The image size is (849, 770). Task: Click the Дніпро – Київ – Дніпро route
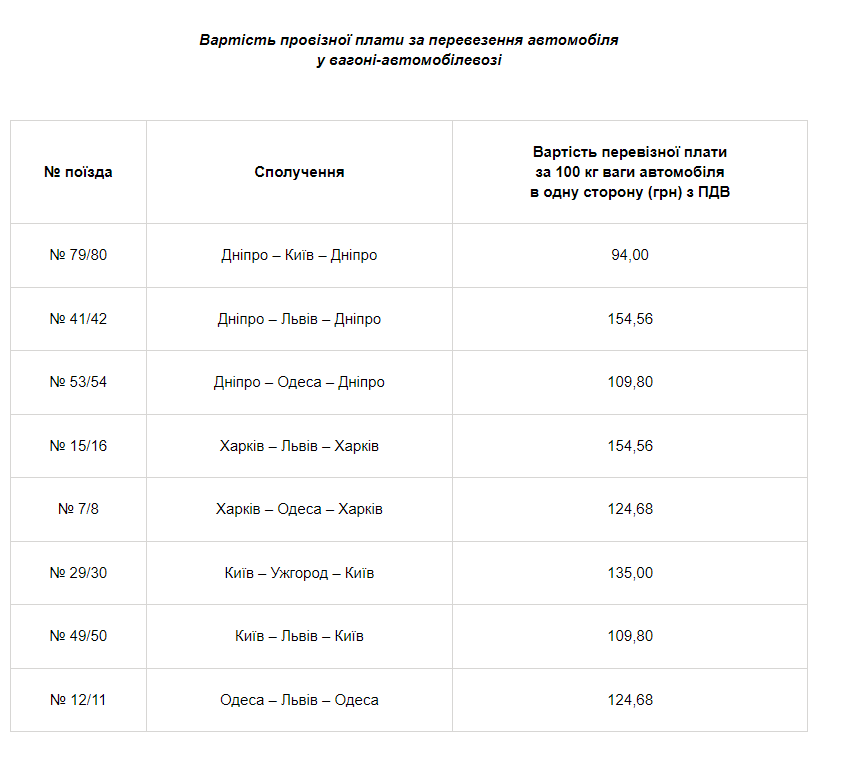(299, 255)
